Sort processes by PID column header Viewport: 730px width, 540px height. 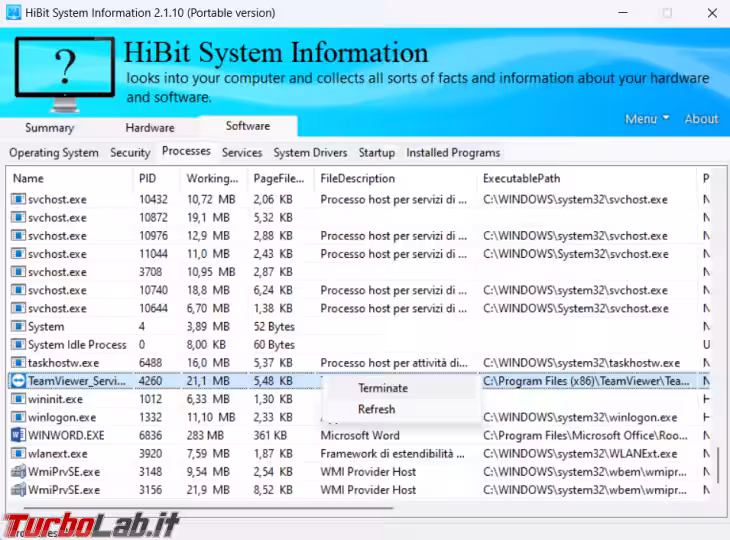tap(147, 179)
